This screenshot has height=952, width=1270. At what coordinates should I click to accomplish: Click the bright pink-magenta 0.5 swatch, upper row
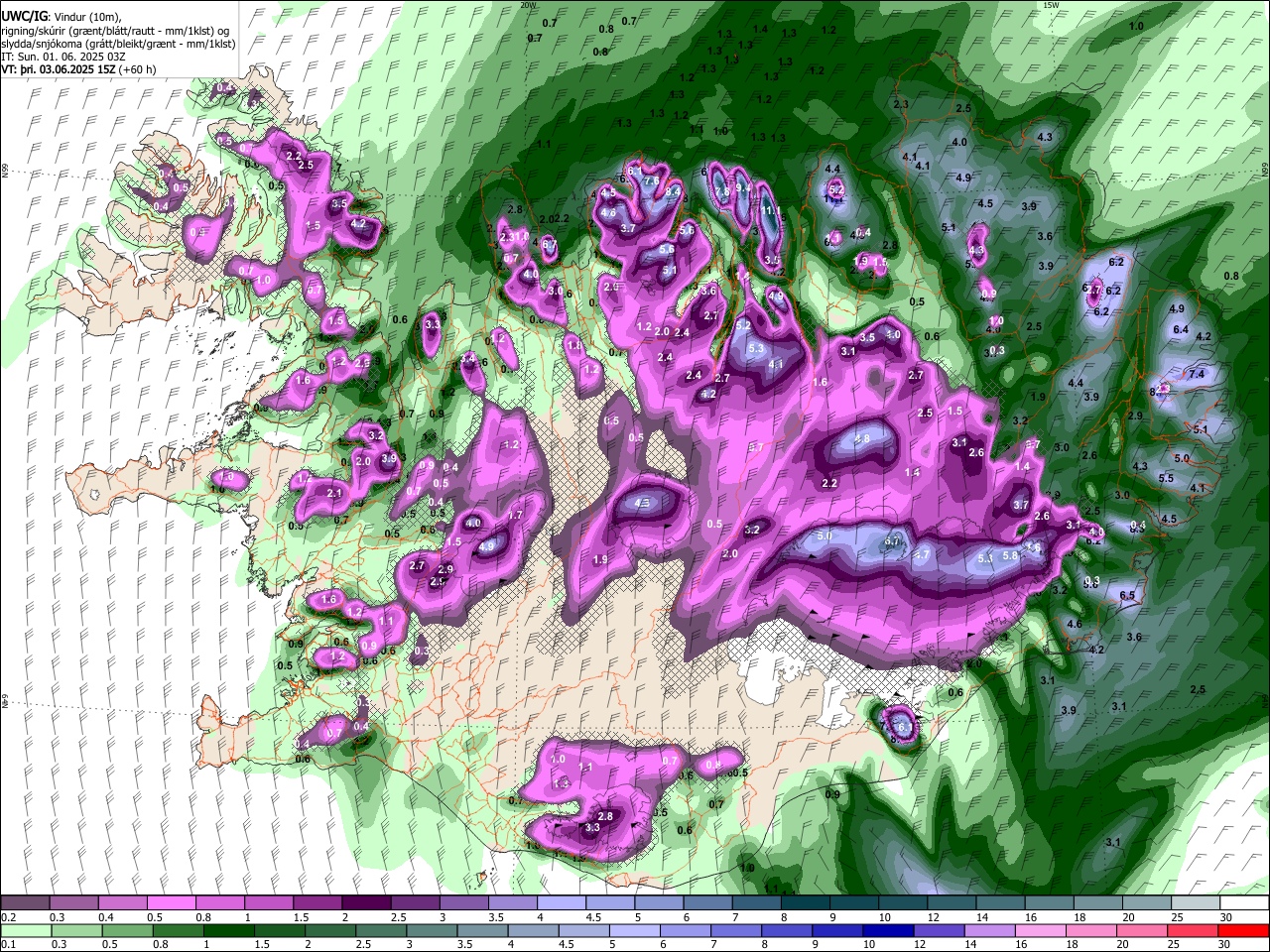tap(171, 903)
